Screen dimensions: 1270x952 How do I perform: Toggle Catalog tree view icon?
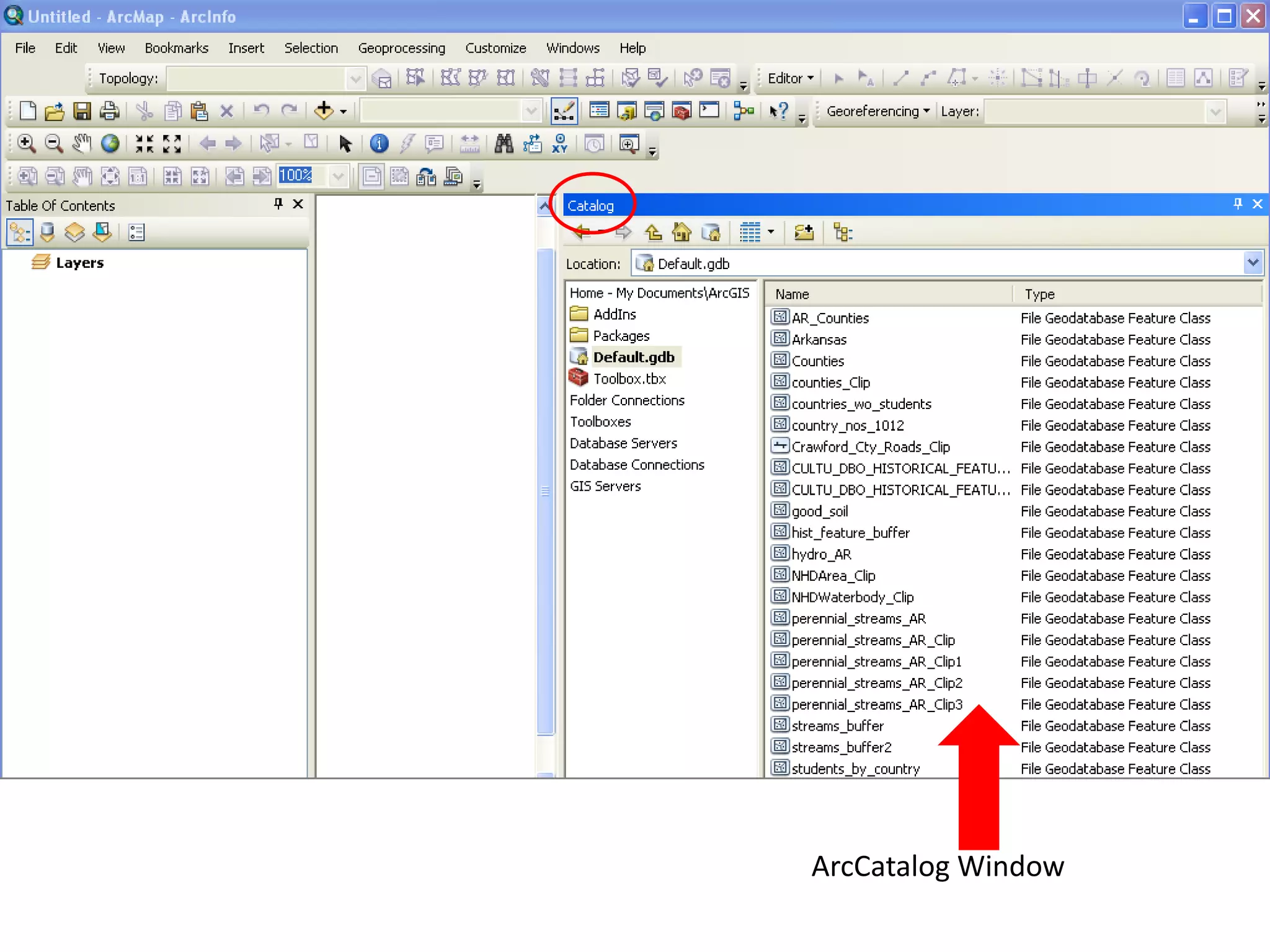843,233
